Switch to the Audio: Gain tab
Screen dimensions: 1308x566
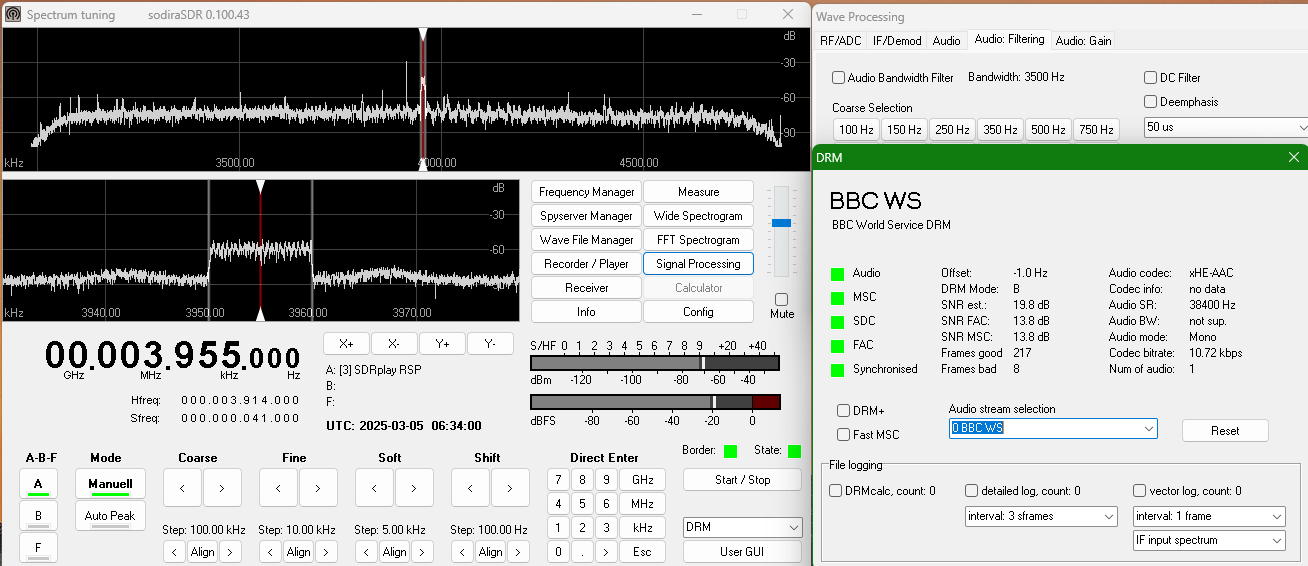click(1083, 41)
